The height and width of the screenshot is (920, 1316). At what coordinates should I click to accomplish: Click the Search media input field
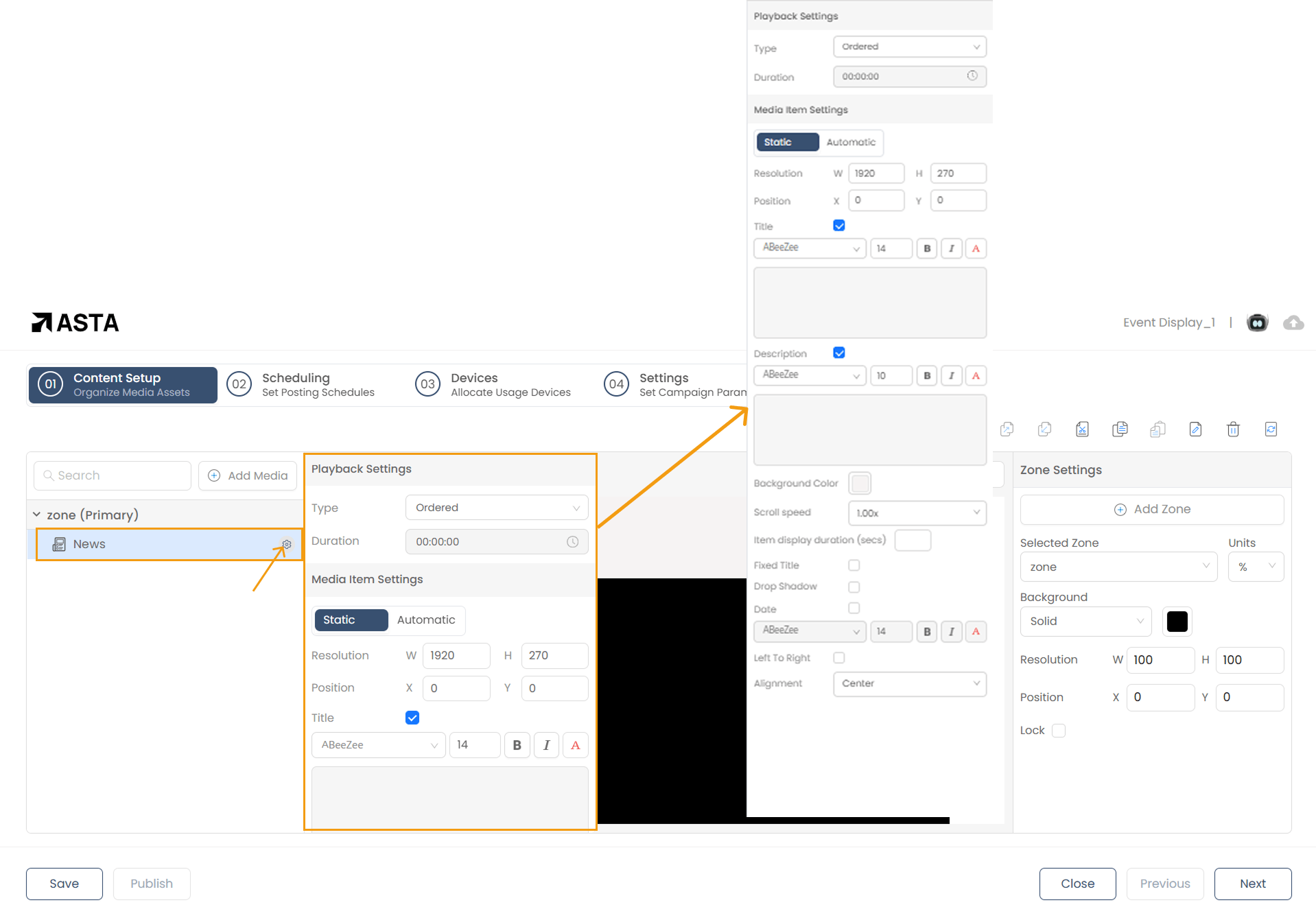(113, 475)
